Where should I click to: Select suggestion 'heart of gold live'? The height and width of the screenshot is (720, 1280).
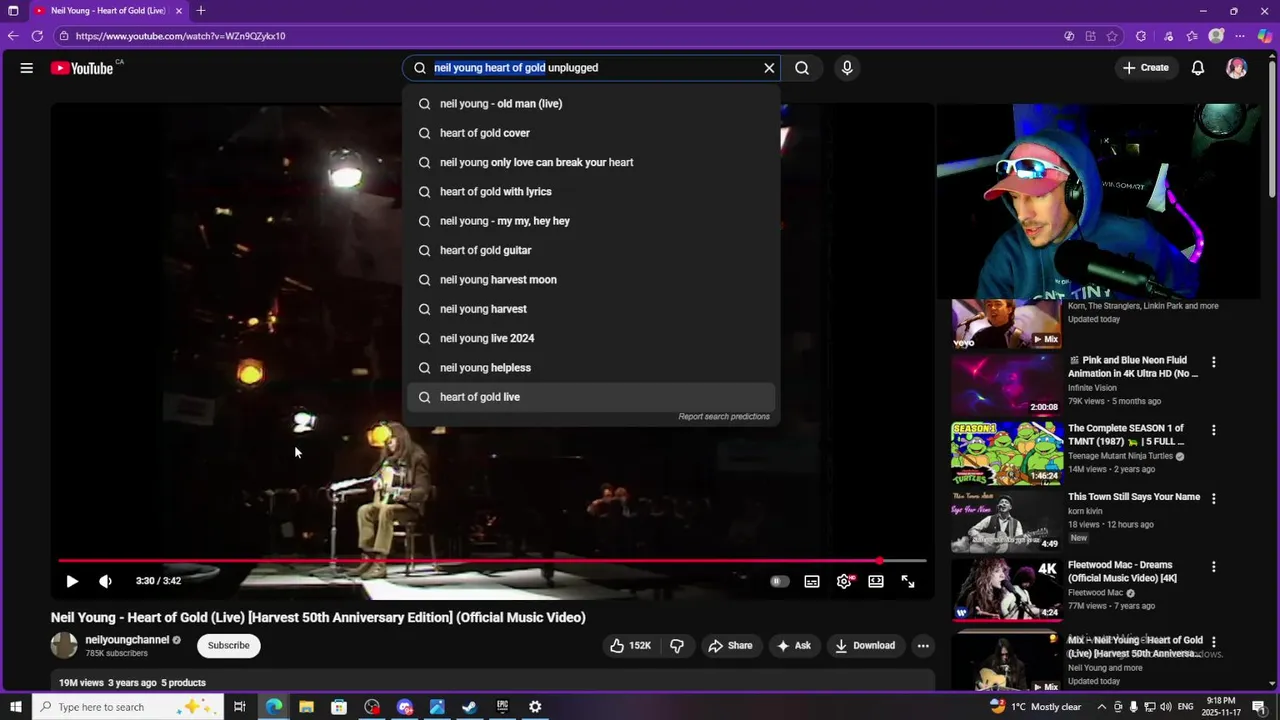(592, 397)
